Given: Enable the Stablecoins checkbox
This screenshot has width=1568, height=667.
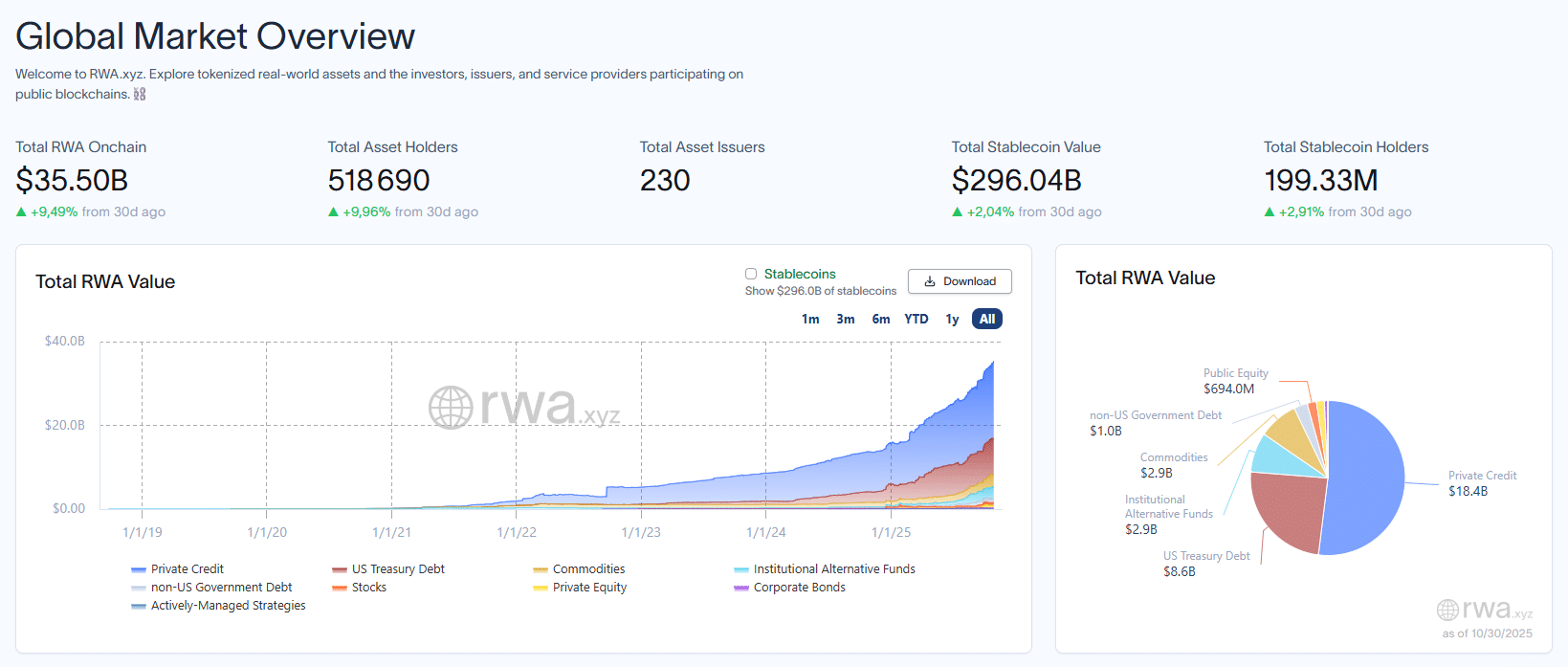Looking at the screenshot, I should [x=751, y=274].
